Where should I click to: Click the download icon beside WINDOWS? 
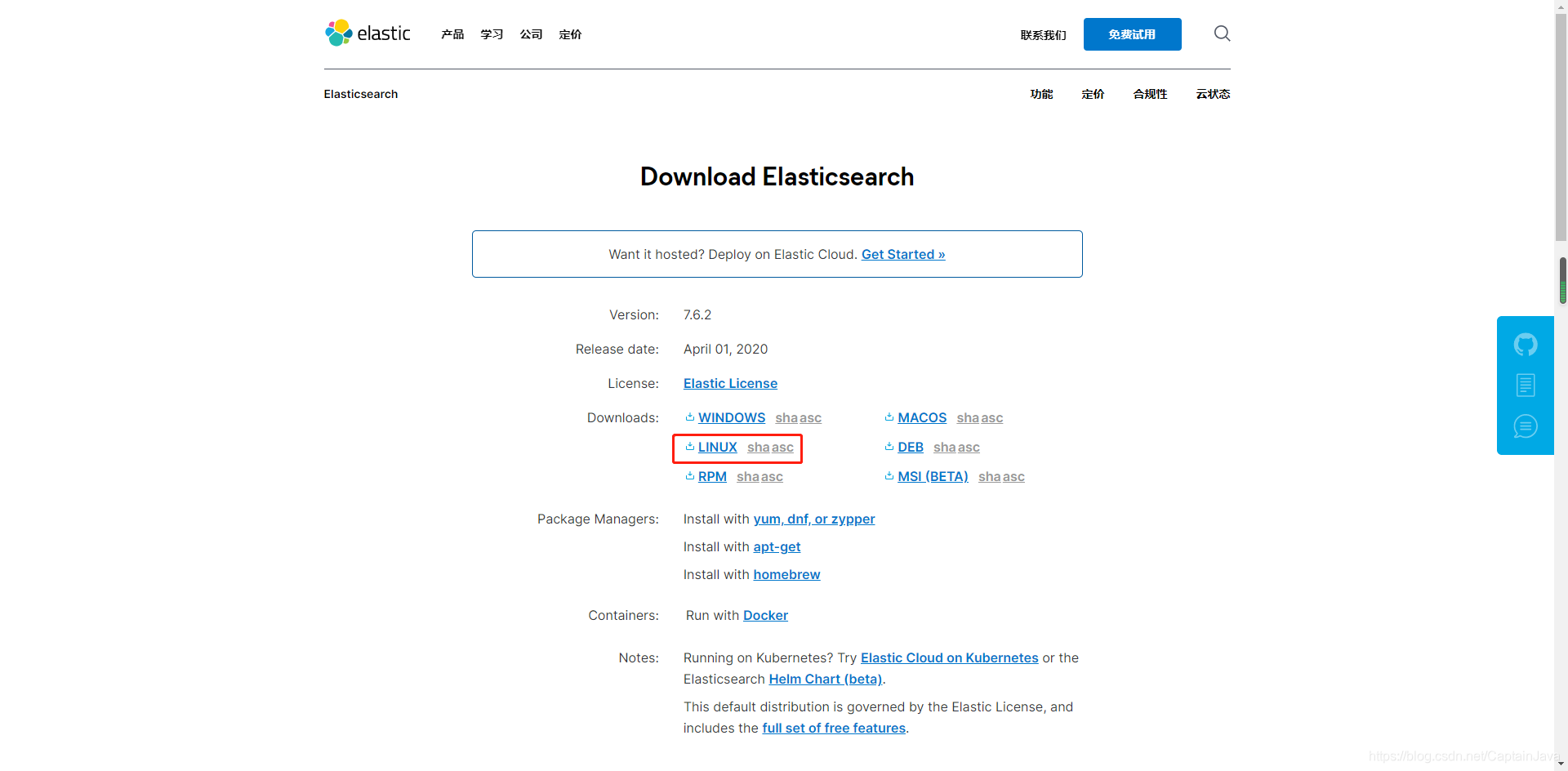[x=690, y=417]
